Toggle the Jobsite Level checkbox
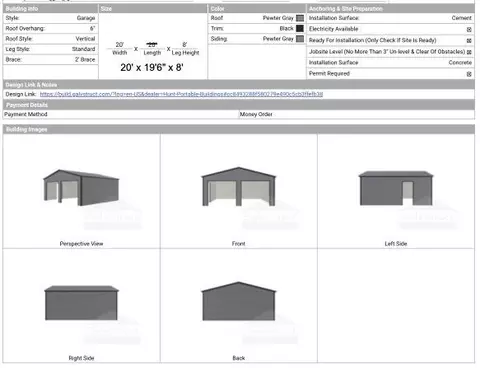480x368 pixels. (469, 52)
